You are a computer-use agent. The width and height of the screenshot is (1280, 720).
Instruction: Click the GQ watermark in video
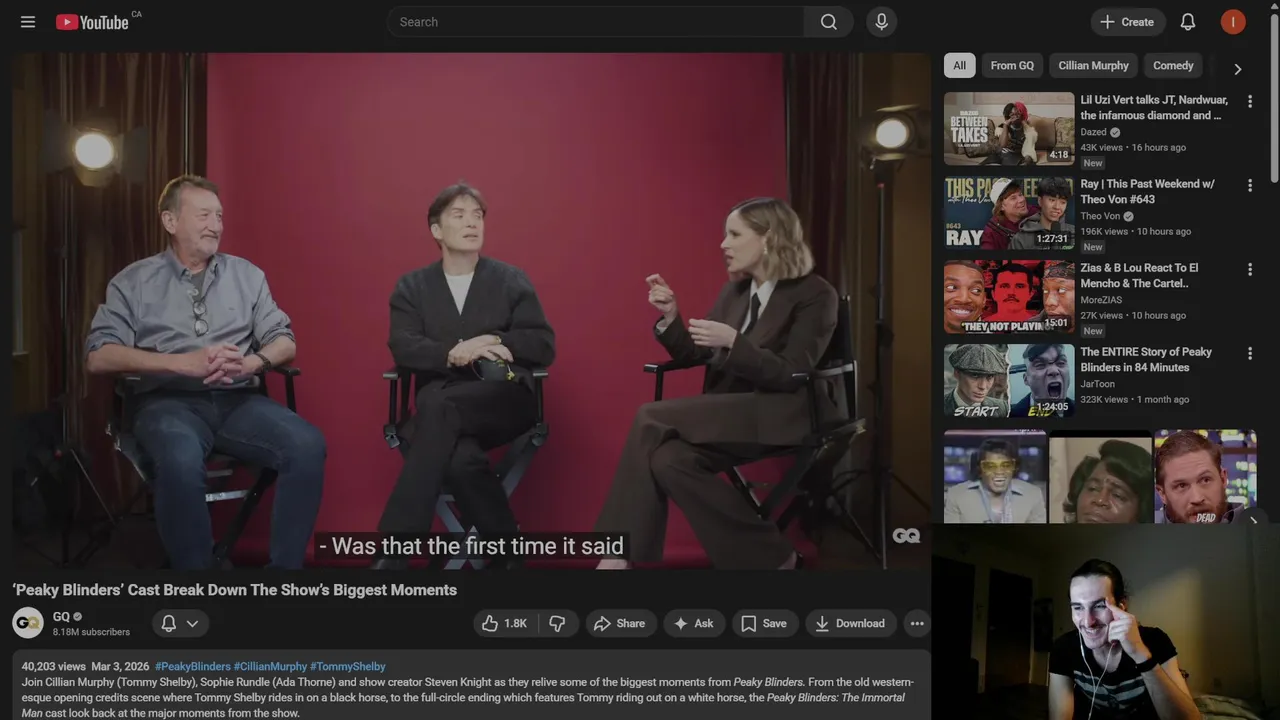click(906, 536)
